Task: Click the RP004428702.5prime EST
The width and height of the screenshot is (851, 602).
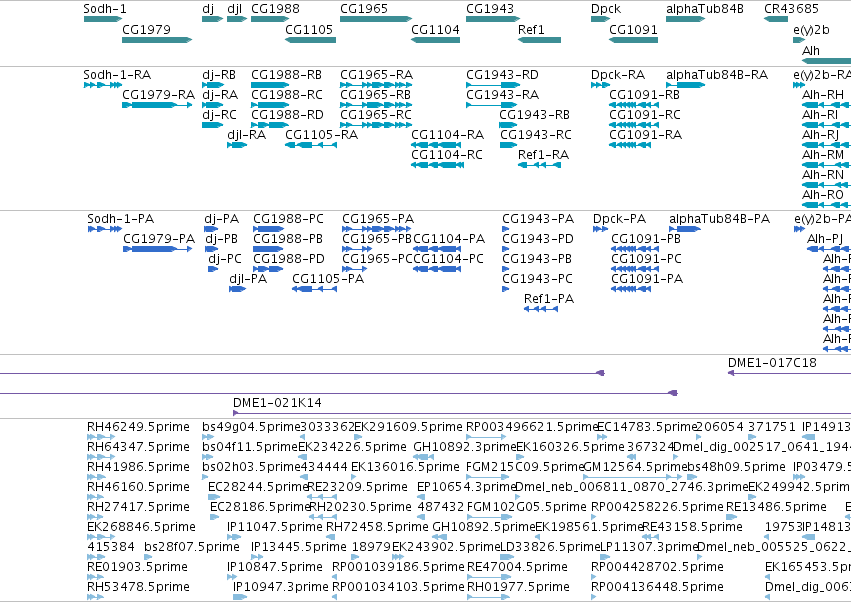Action: 594,576
